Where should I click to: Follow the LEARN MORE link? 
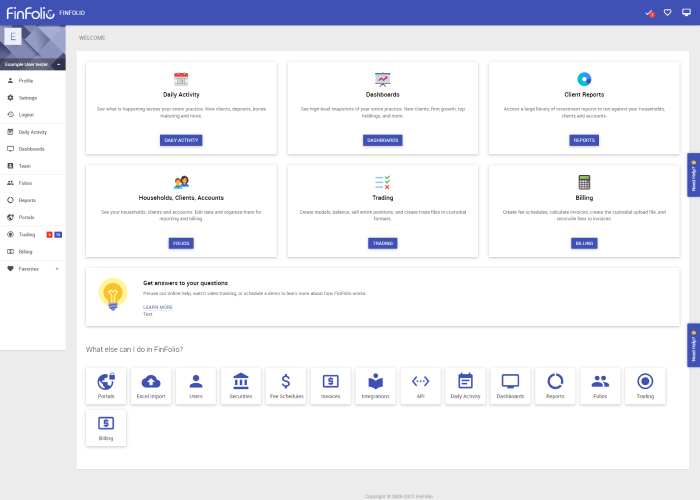click(158, 307)
